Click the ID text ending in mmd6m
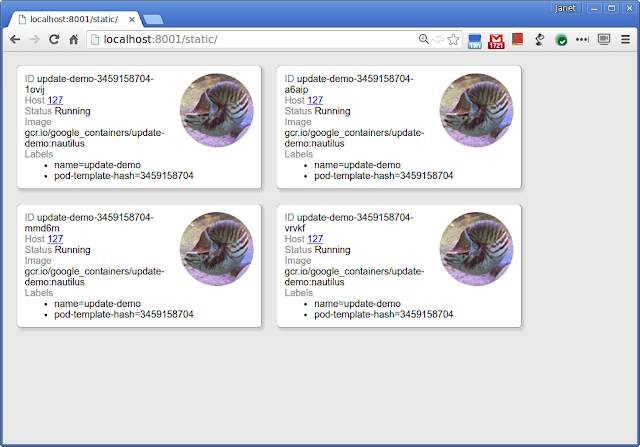This screenshot has width=640, height=447. pos(89,222)
